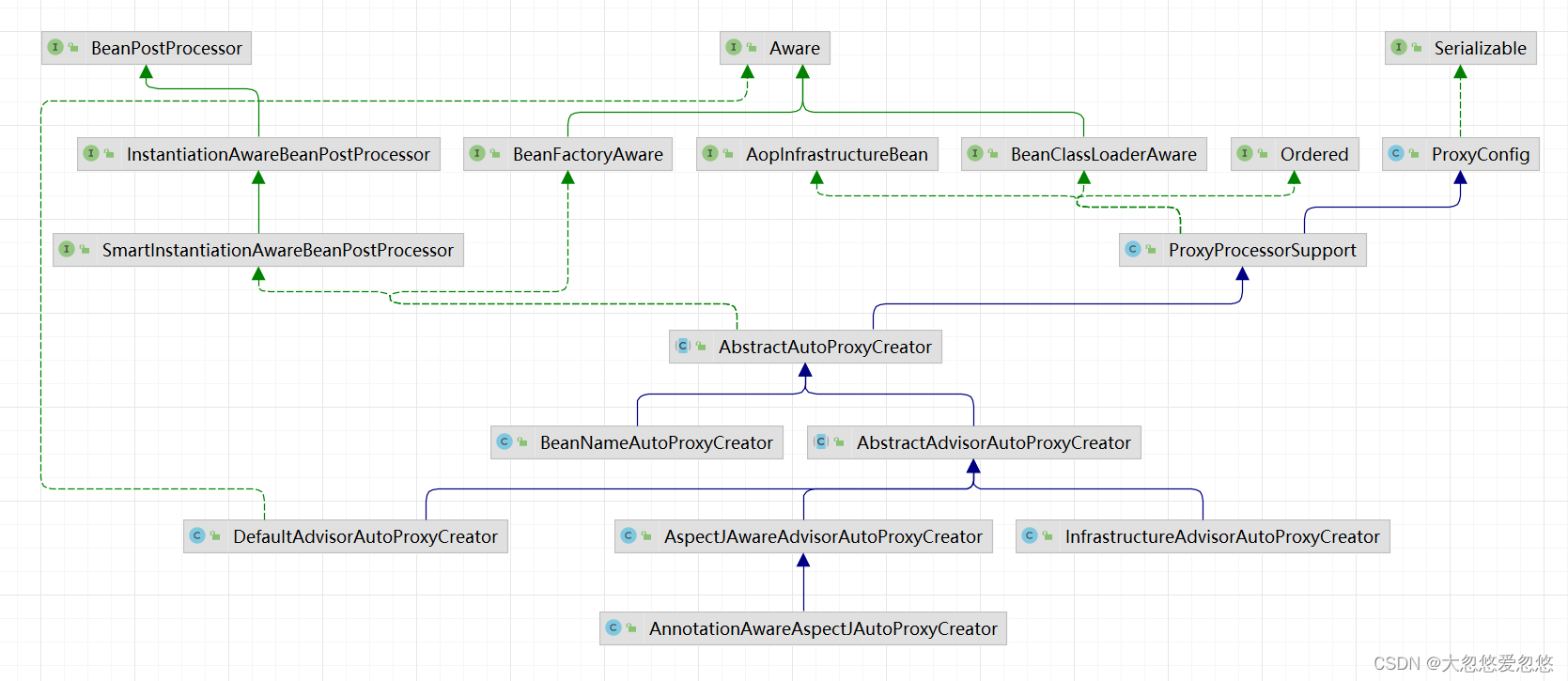Select the ProxyProcessorSupport node label
The height and width of the screenshot is (681, 1568).
click(x=1263, y=250)
